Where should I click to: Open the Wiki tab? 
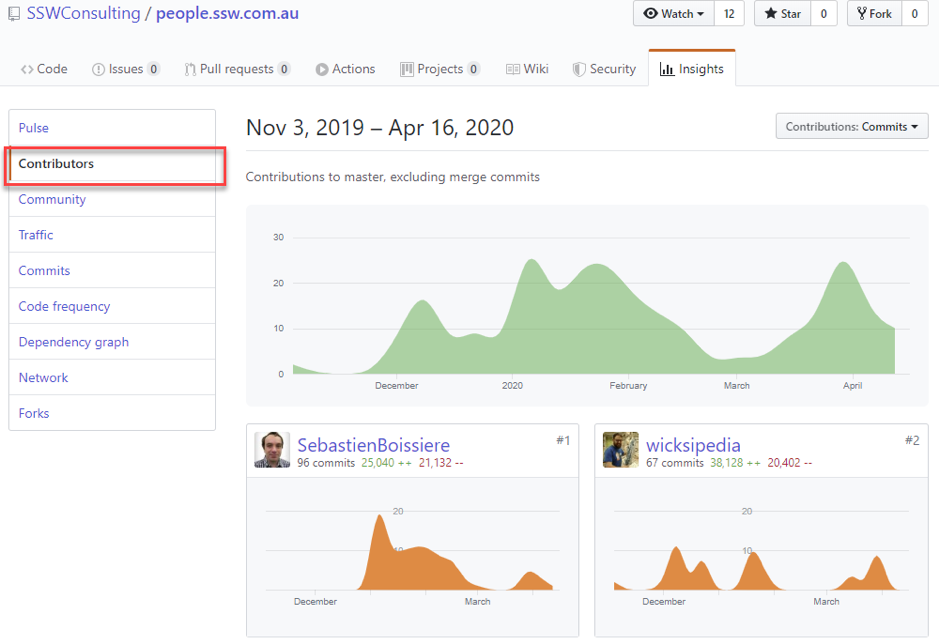(x=527, y=69)
